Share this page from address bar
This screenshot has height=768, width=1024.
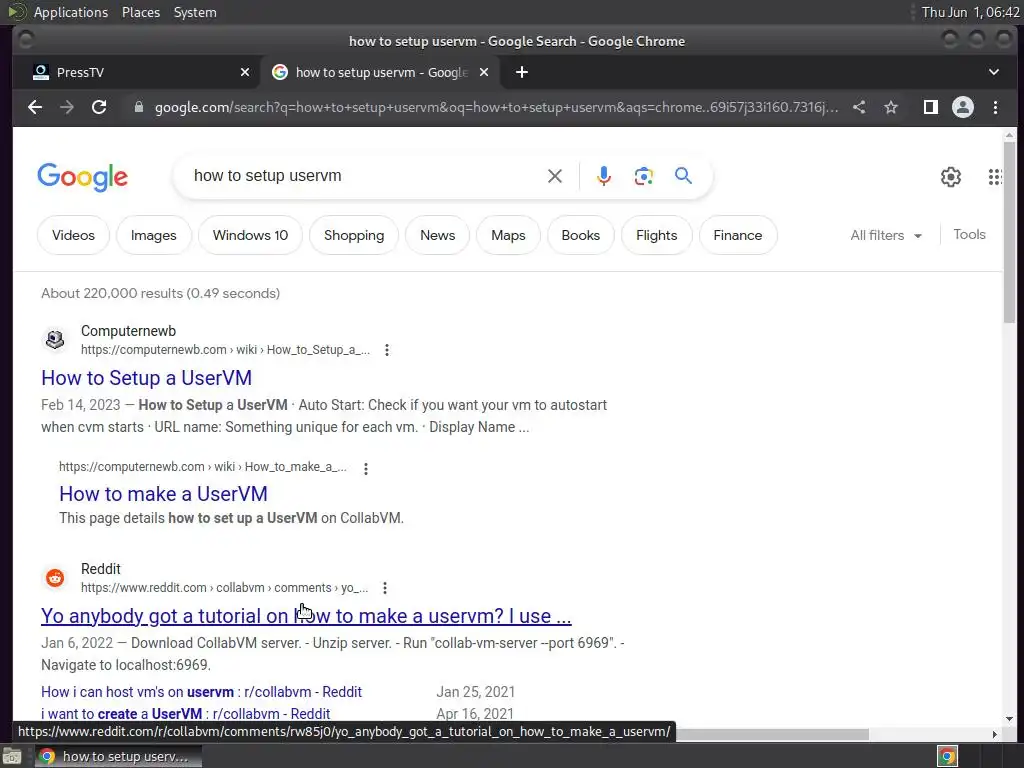coord(859,107)
